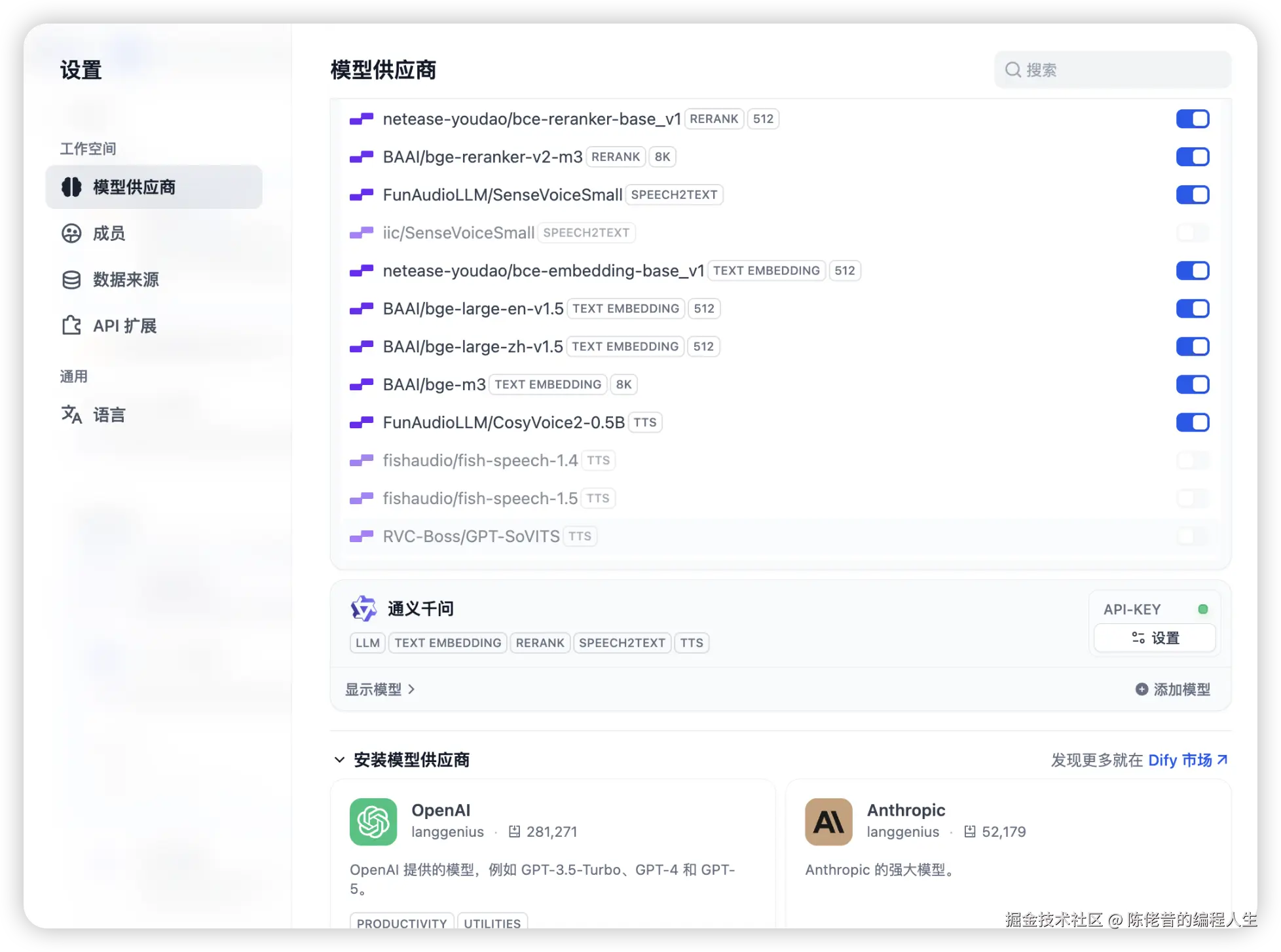Click the OpenAI install count icon
1281x952 pixels.
click(515, 832)
